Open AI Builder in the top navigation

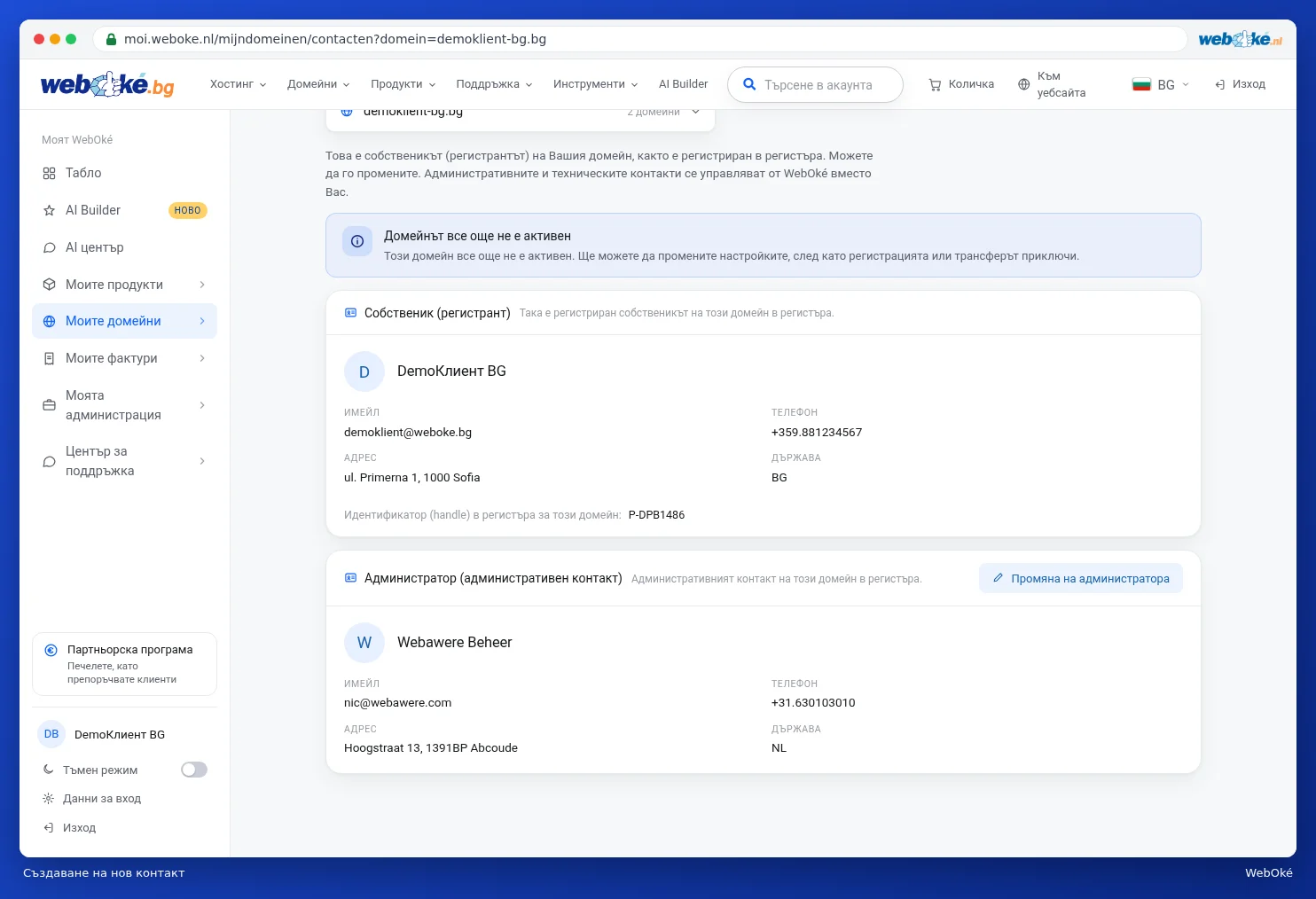[684, 84]
